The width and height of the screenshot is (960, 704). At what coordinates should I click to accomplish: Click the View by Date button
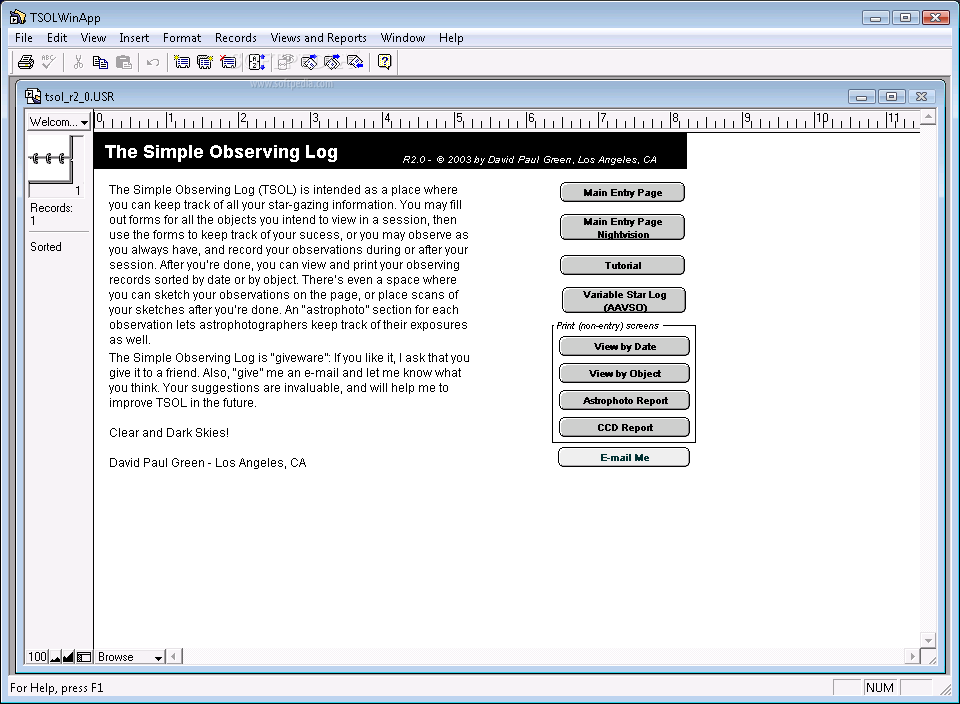coord(624,346)
